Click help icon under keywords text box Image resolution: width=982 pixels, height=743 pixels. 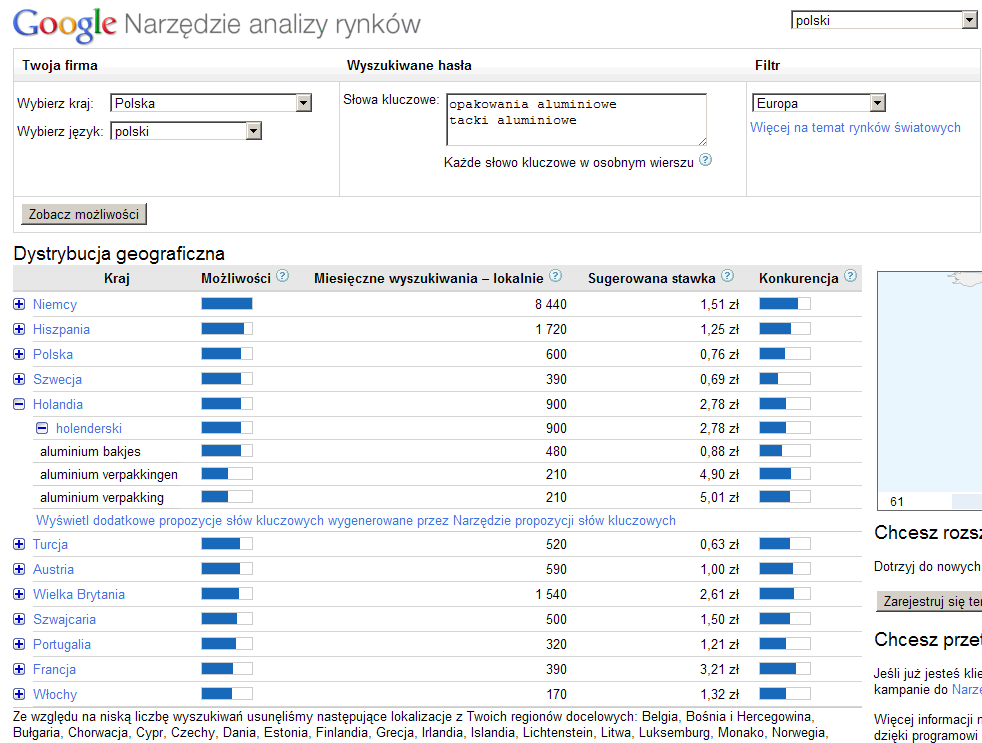705,160
